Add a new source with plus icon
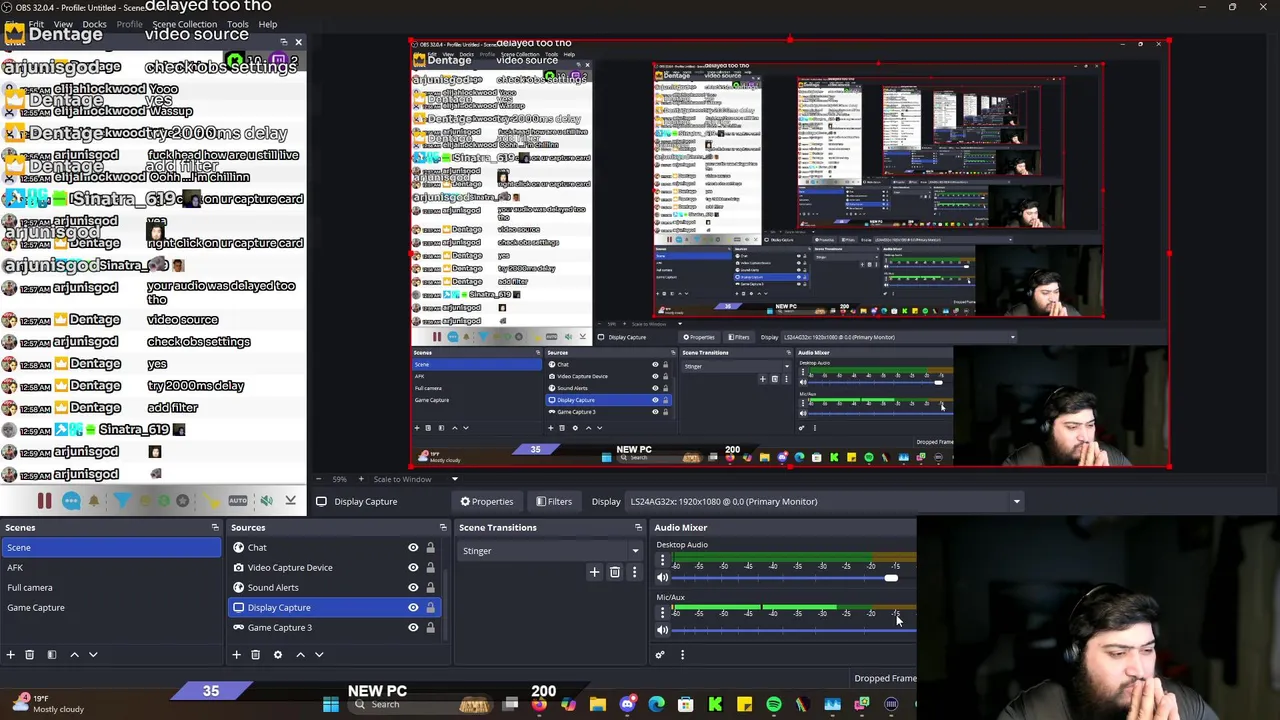Image resolution: width=1280 pixels, height=720 pixels. 236,655
